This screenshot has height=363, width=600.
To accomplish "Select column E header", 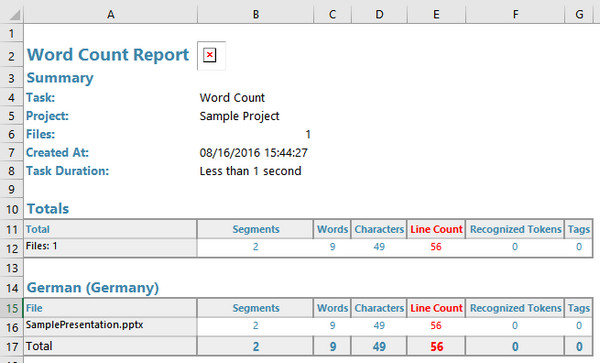I will [x=436, y=15].
